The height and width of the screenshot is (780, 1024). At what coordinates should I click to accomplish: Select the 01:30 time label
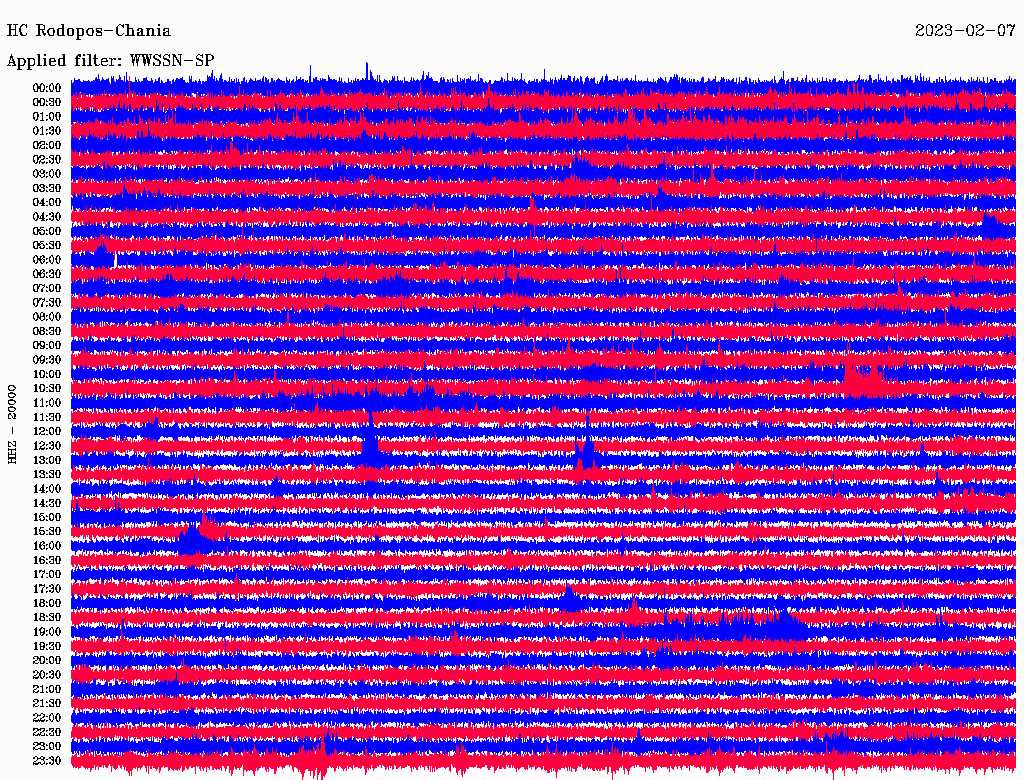pyautogui.click(x=47, y=131)
